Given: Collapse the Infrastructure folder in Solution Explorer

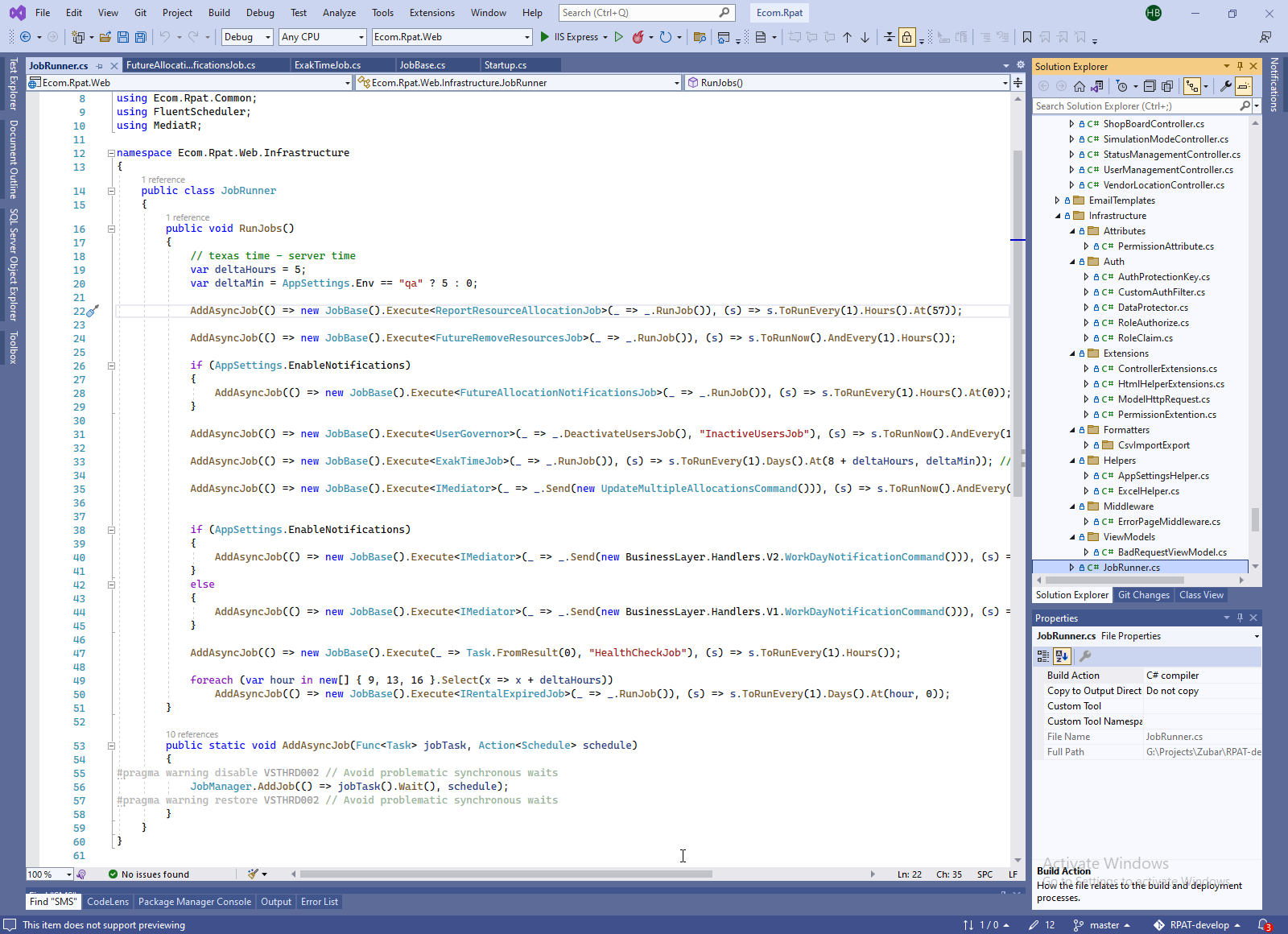Looking at the screenshot, I should click(x=1058, y=216).
